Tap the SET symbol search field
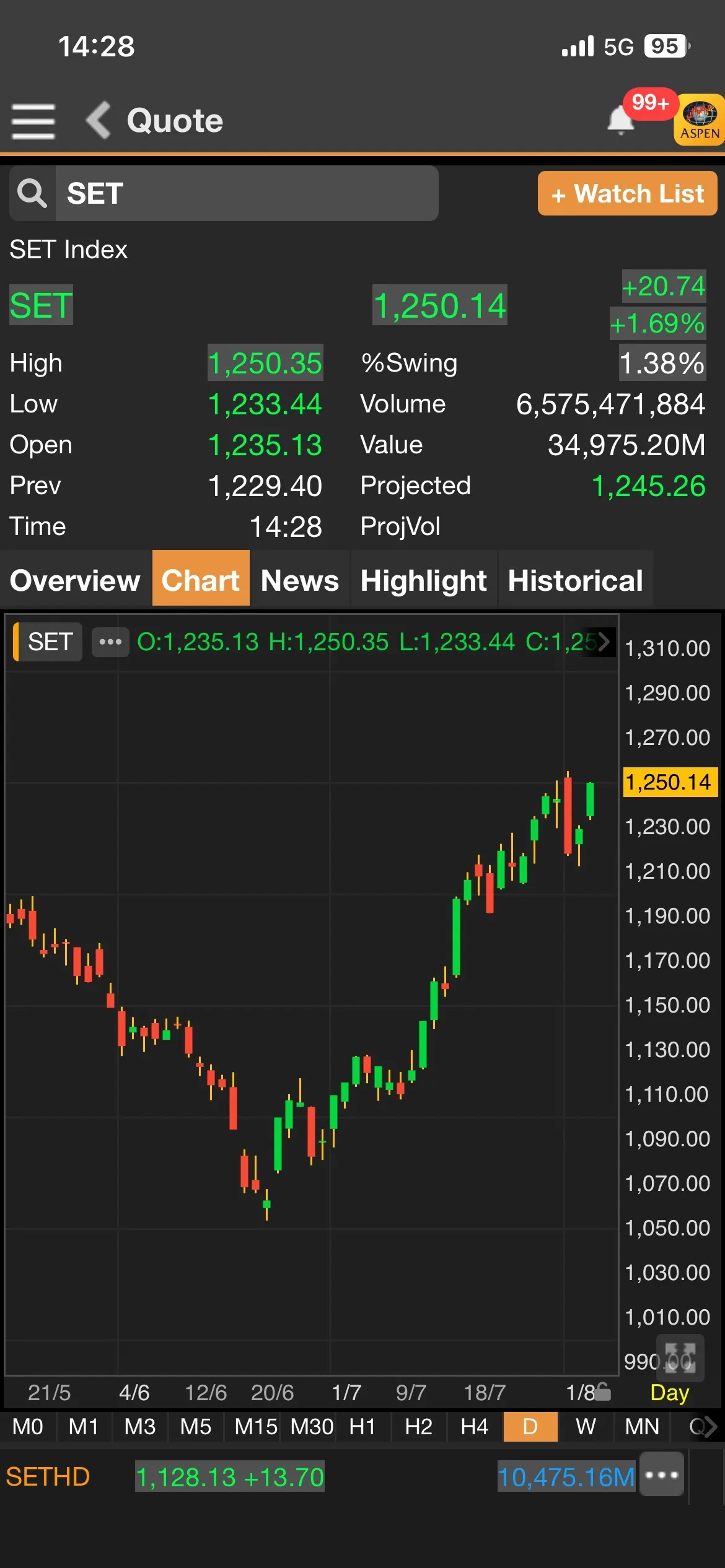This screenshot has width=725, height=1568. (x=247, y=193)
